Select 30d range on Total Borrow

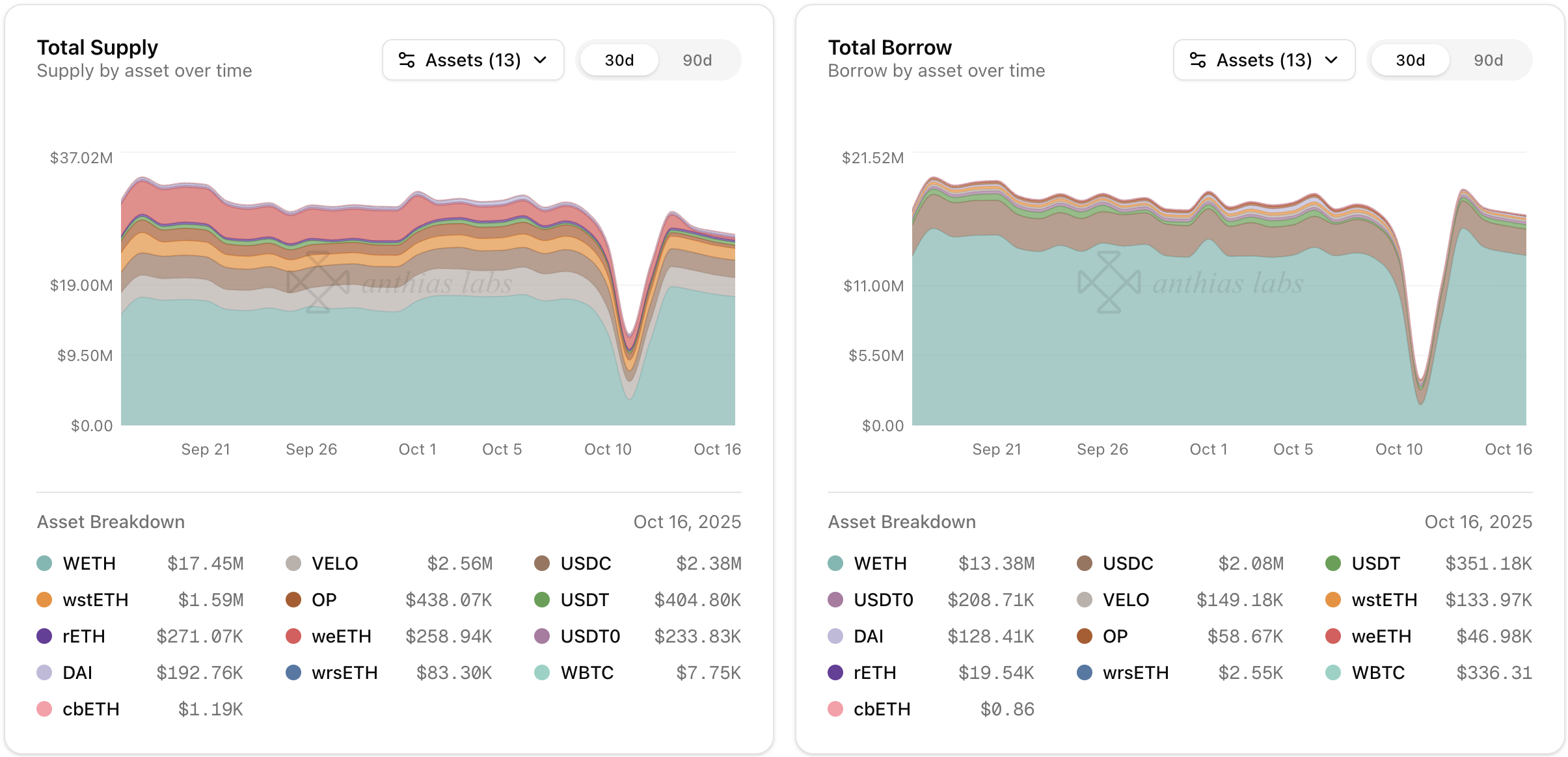coord(1410,60)
